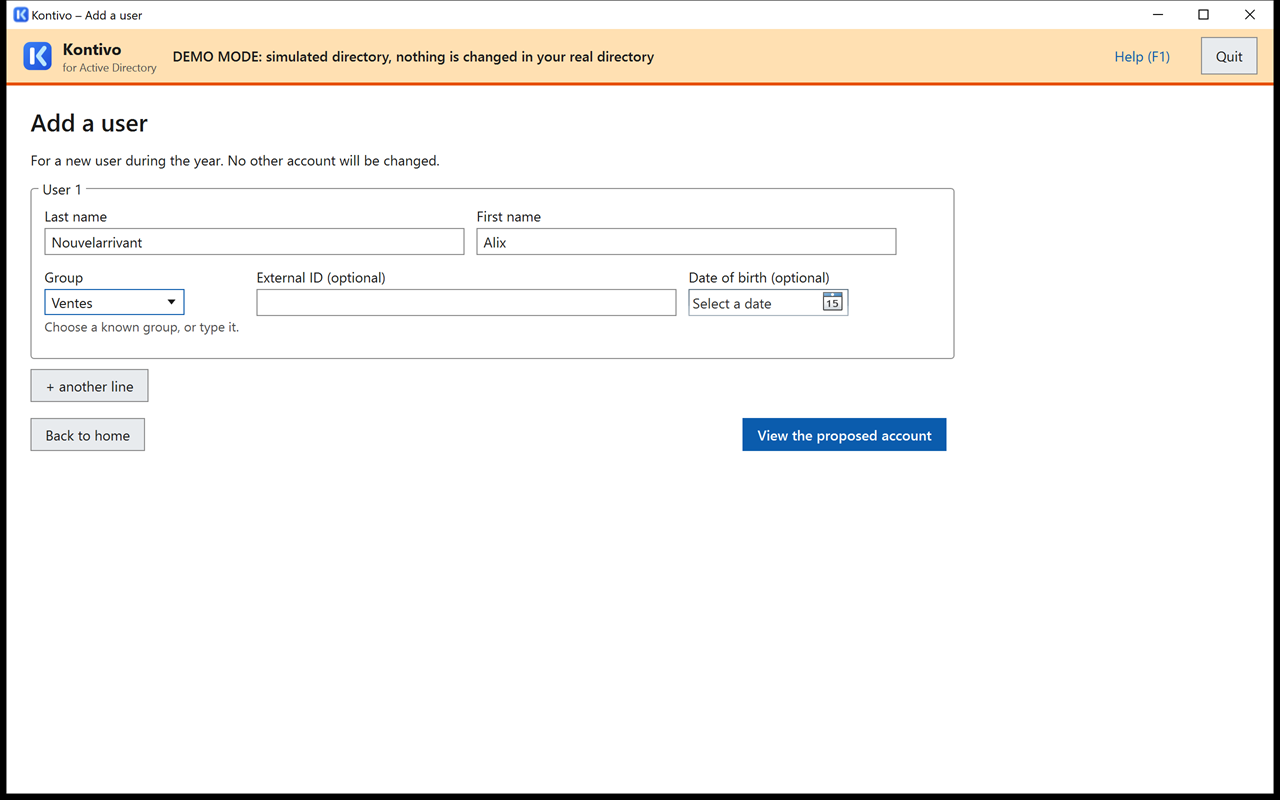Maximize the Kontivo window

point(1204,15)
